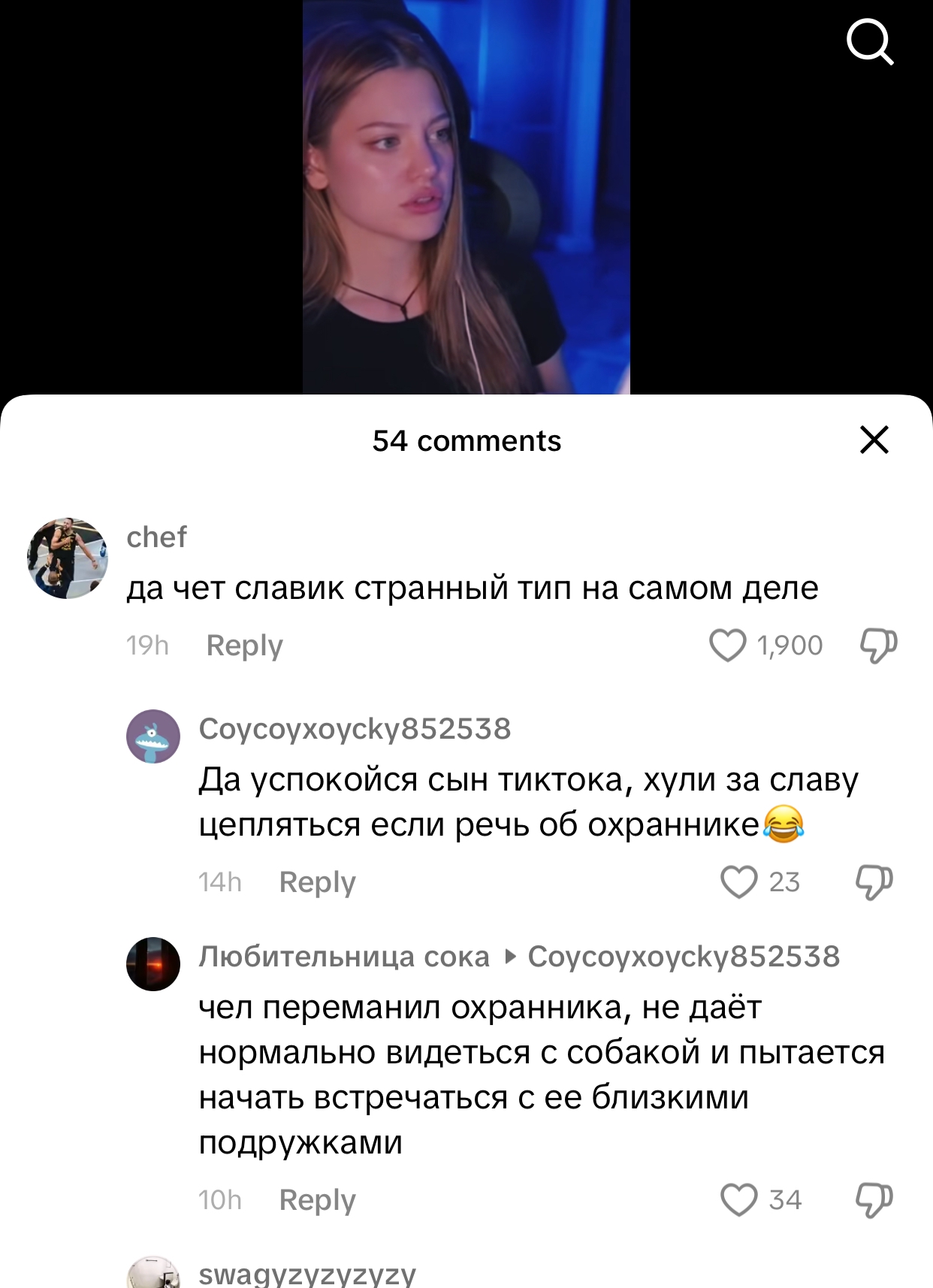Reply to the 10h-old comment

317,1199
